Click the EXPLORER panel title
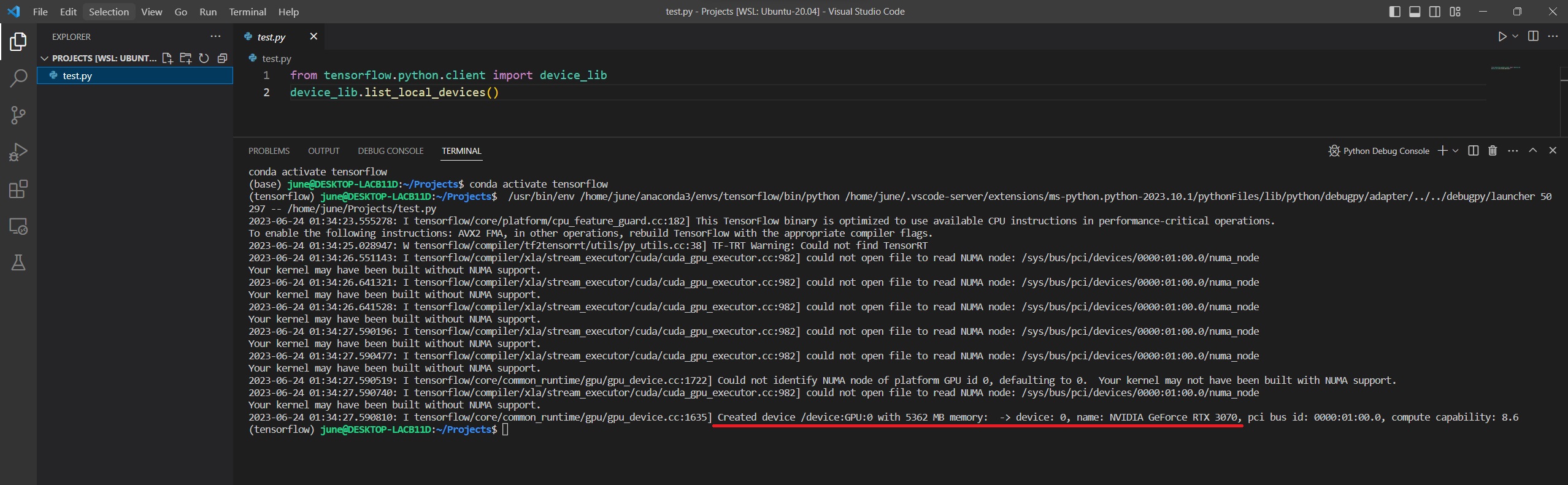This screenshot has width=1568, height=485. (71, 37)
